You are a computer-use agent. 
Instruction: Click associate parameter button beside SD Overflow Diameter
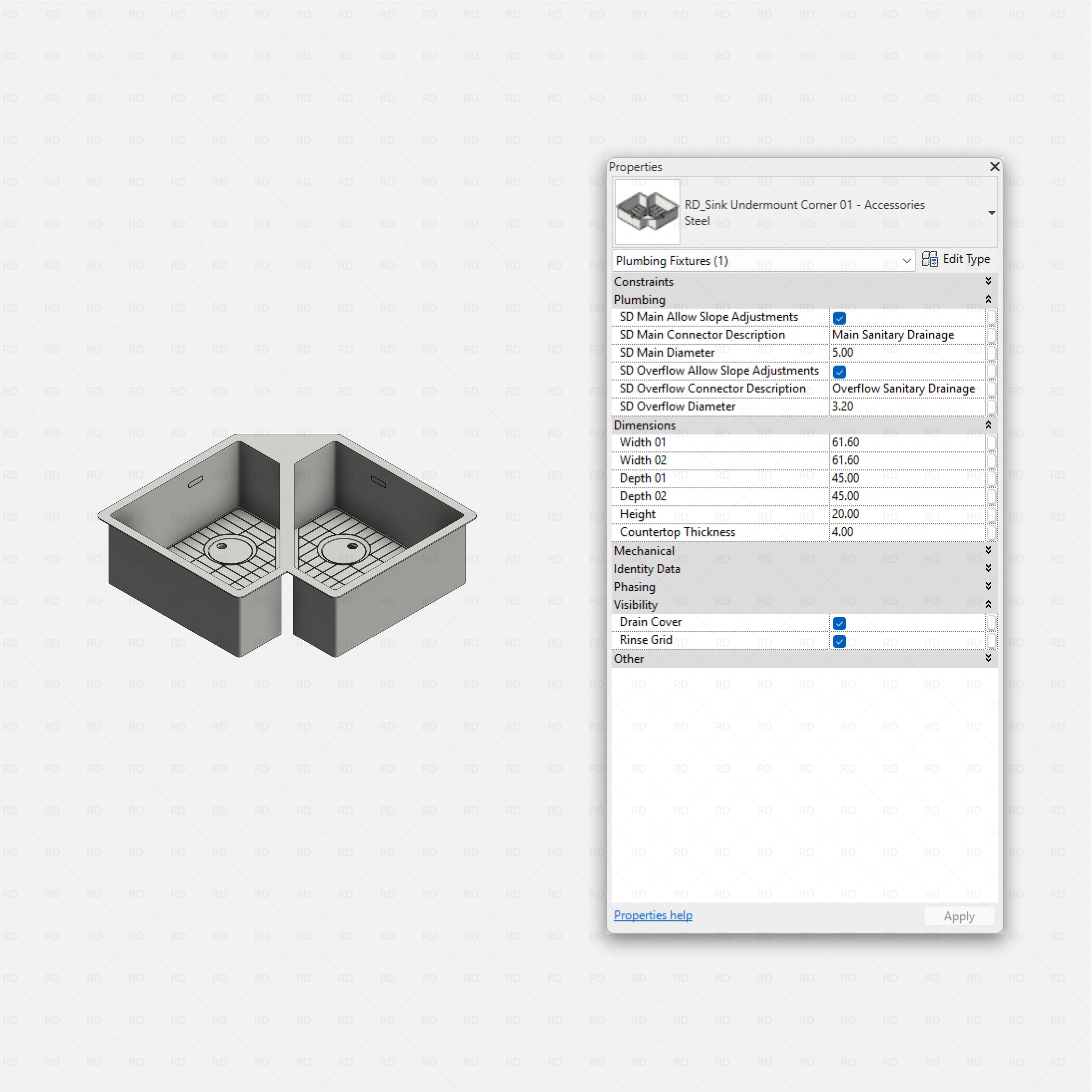coord(993,407)
